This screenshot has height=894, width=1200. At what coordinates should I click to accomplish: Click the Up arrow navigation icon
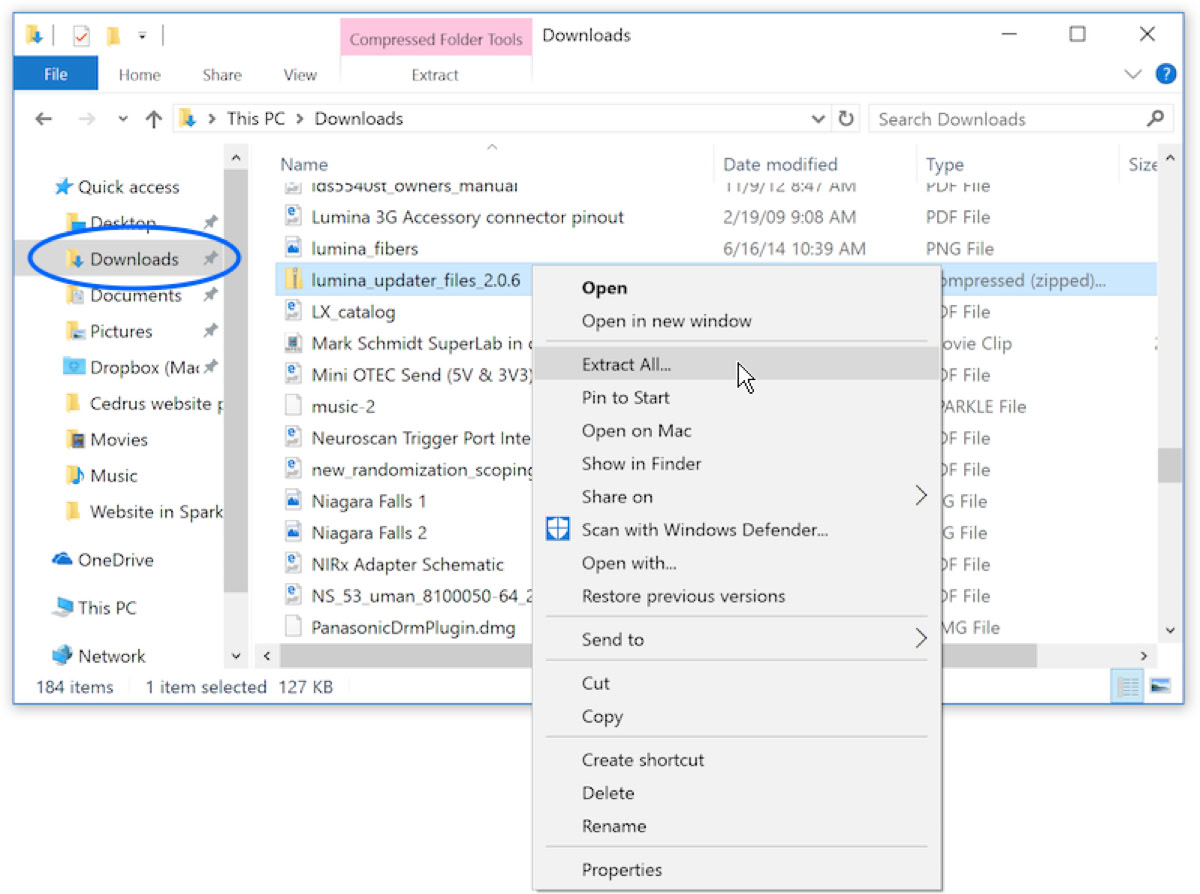(x=153, y=119)
